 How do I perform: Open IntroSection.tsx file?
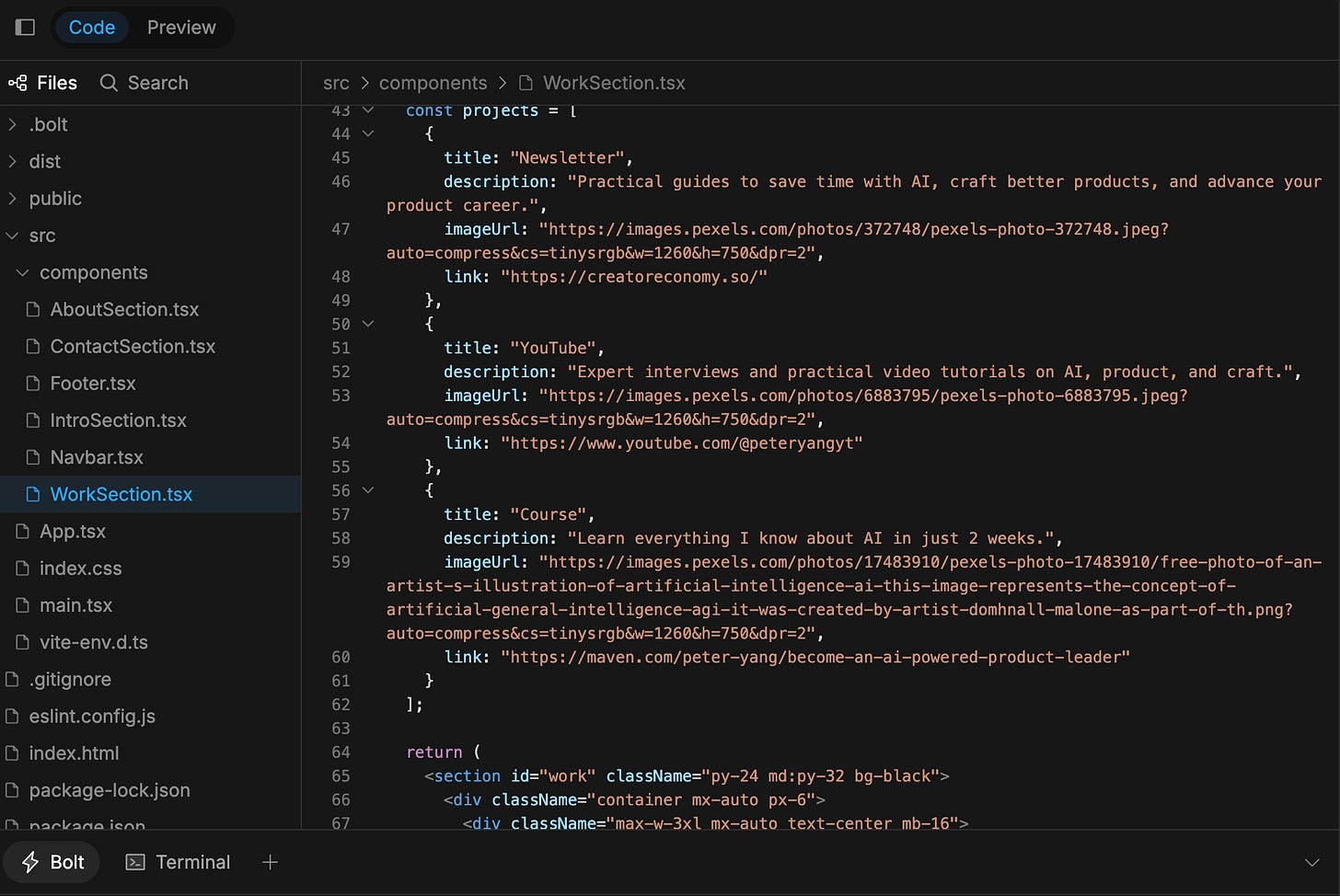pyautogui.click(x=150, y=420)
